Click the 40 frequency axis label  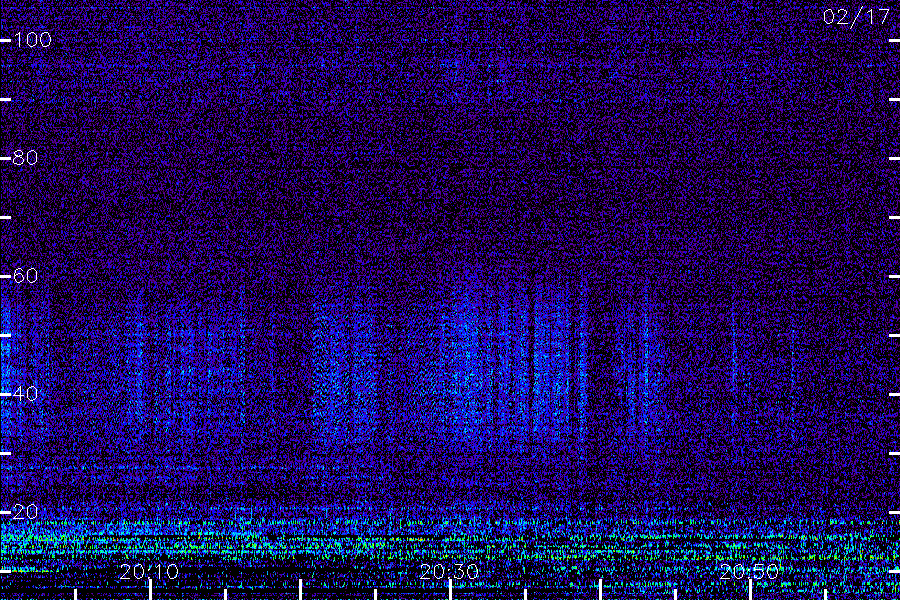(x=25, y=394)
